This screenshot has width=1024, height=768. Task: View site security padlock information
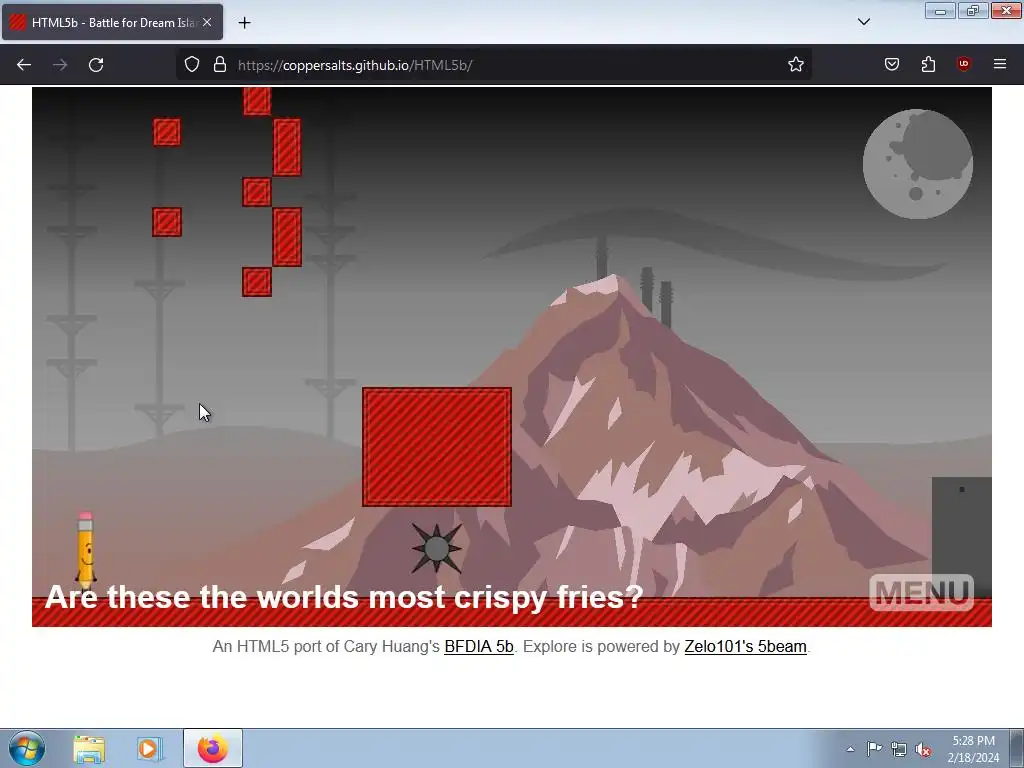coord(220,64)
